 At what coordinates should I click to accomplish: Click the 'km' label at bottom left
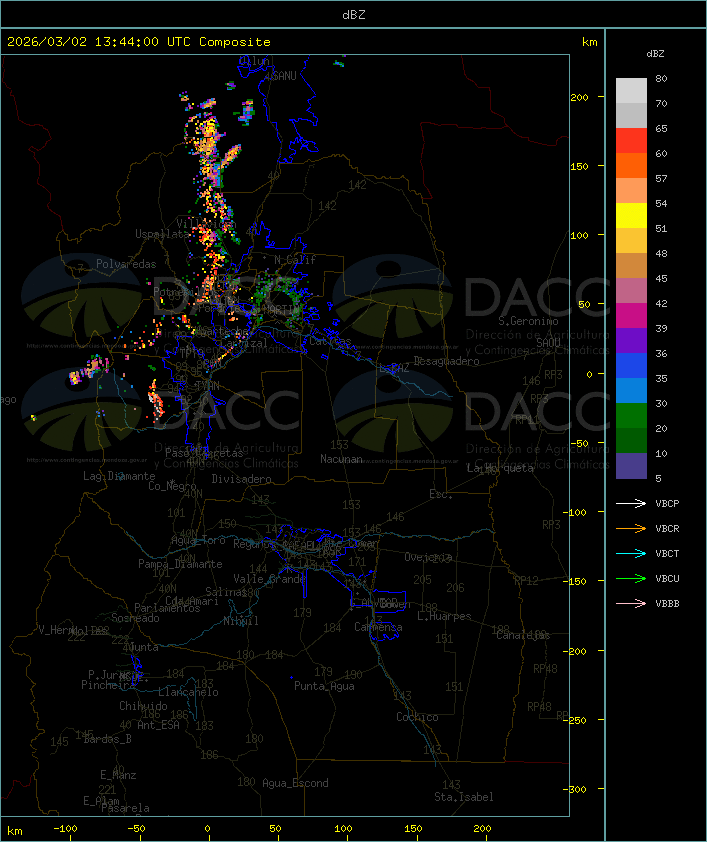point(14,831)
